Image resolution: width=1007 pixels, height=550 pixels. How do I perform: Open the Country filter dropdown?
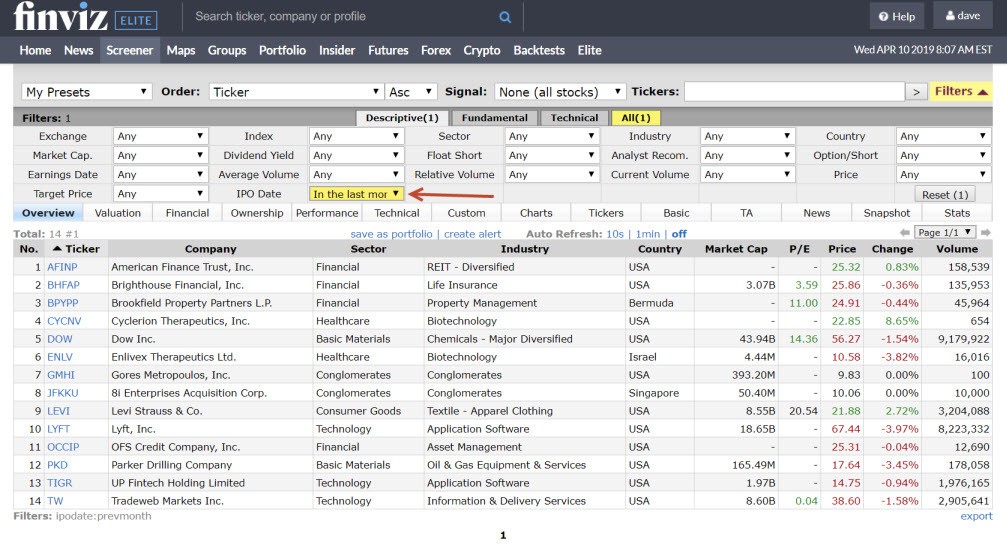(943, 136)
